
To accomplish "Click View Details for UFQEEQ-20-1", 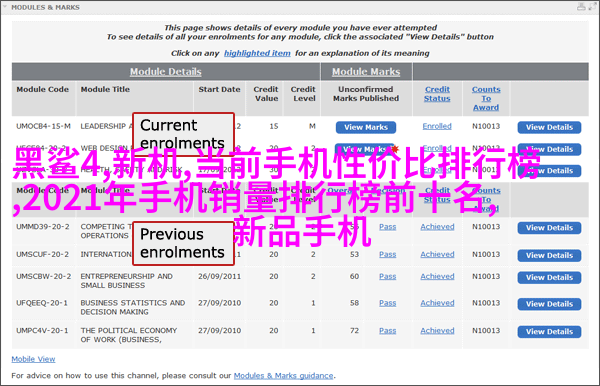I will pyautogui.click(x=549, y=304).
